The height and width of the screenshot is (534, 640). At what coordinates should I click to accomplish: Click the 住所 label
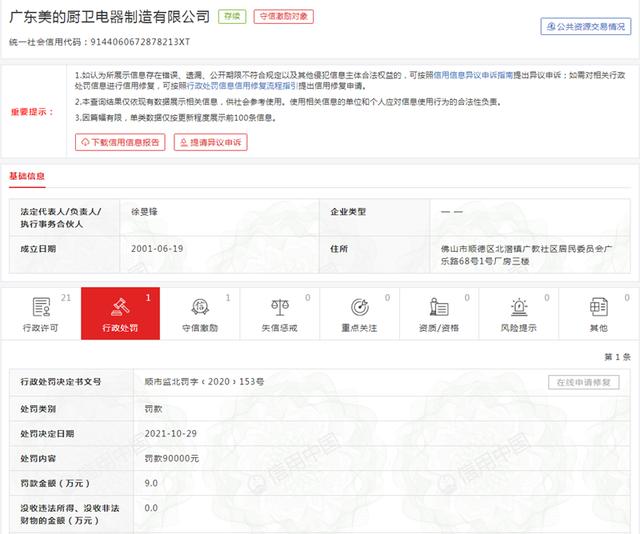tap(339, 249)
